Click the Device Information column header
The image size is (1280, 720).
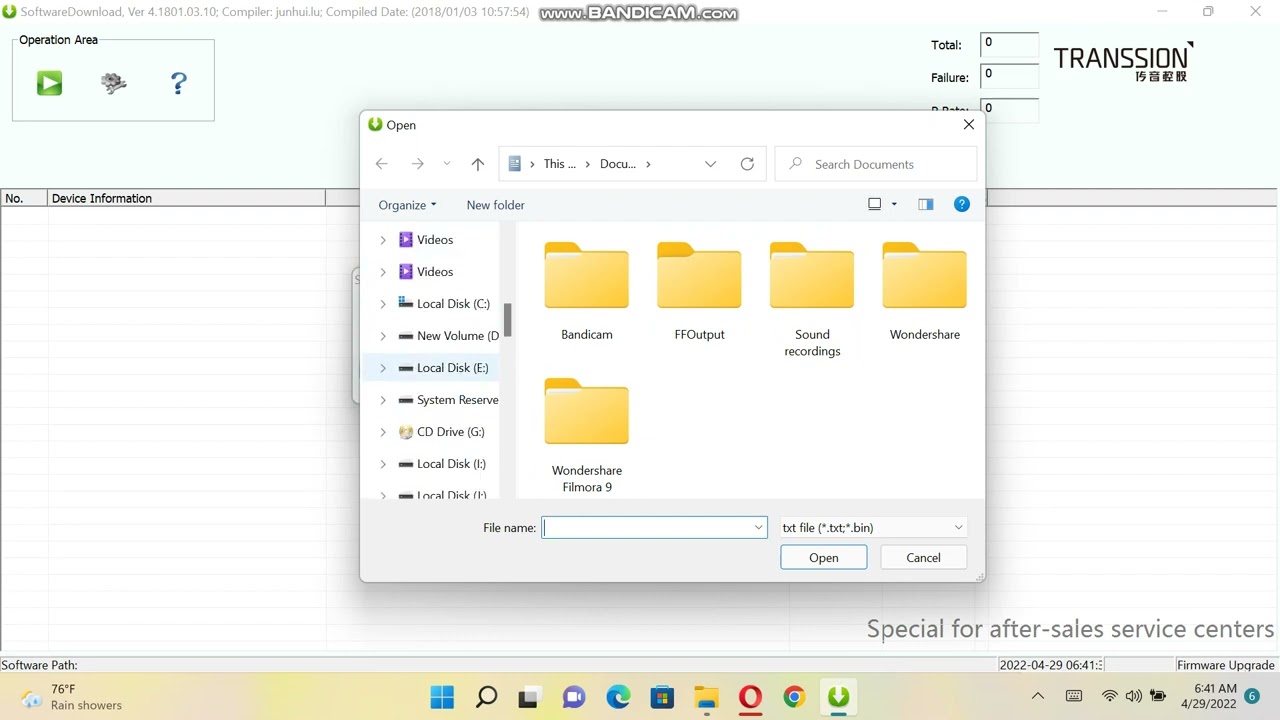187,198
